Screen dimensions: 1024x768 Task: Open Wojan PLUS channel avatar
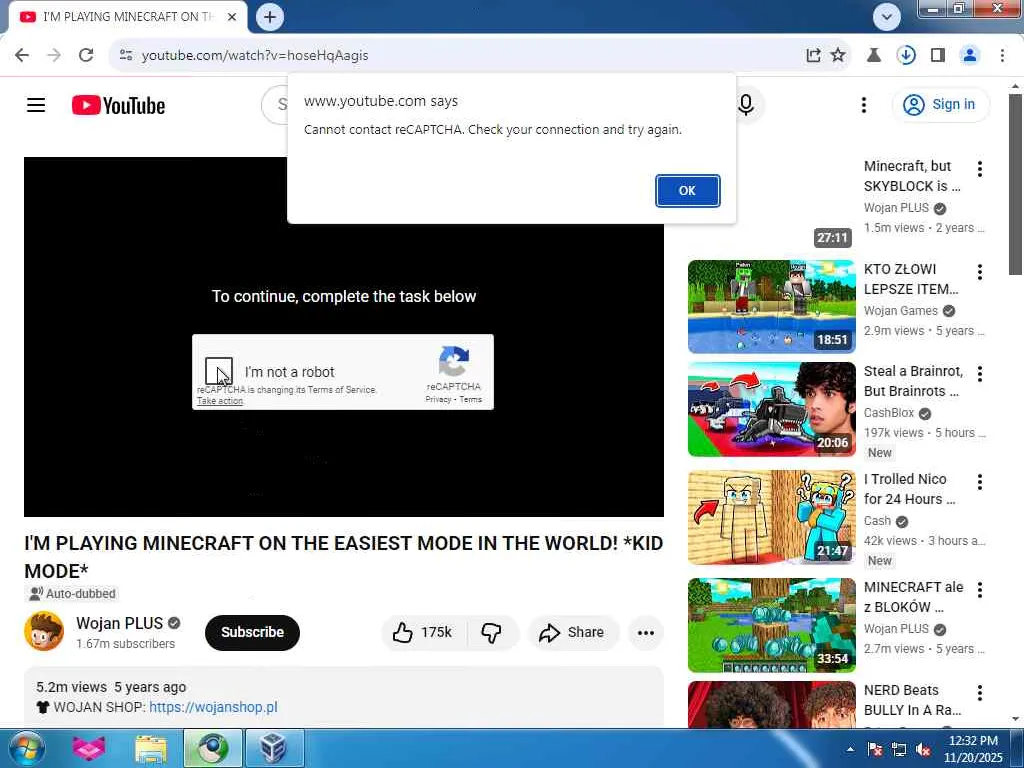[44, 632]
